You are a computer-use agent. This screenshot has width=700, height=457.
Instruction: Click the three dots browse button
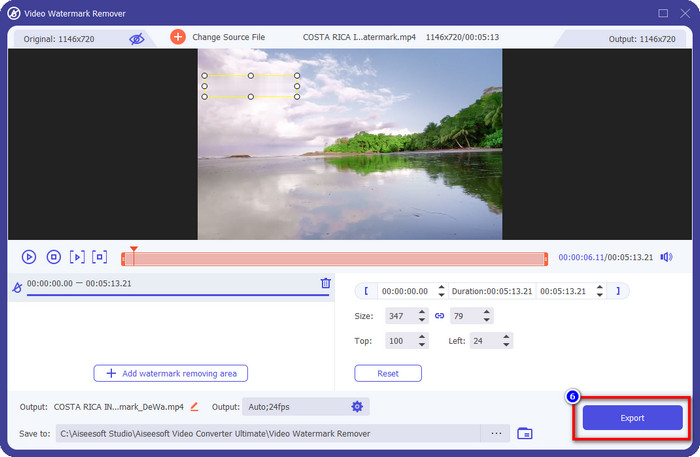(496, 433)
